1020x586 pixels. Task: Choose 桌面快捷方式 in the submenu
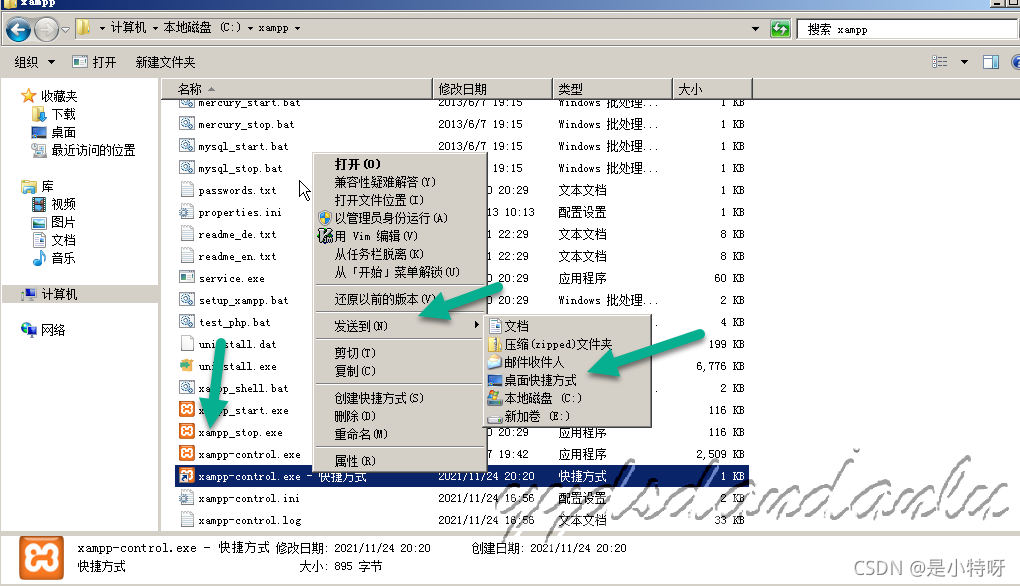coord(567,380)
